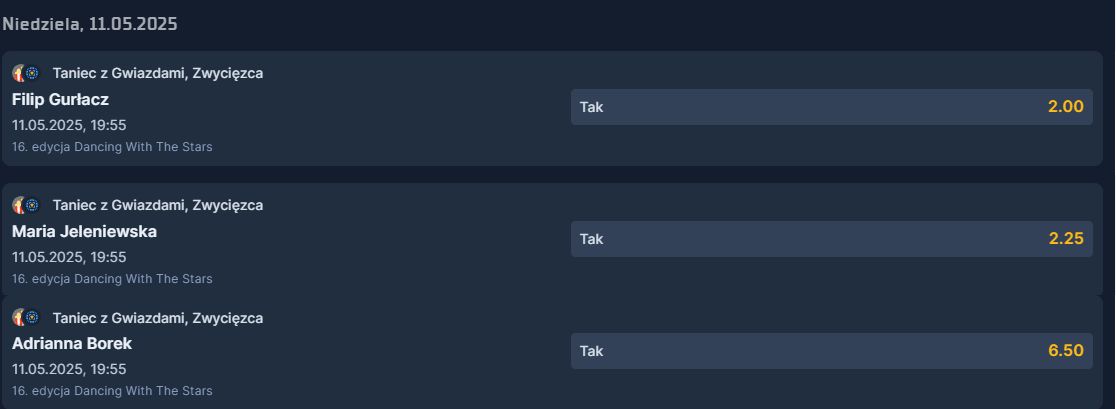Click the 19:55 date under Maria Jeleniewska
The width and height of the screenshot is (1116, 409).
pyautogui.click(x=69, y=257)
